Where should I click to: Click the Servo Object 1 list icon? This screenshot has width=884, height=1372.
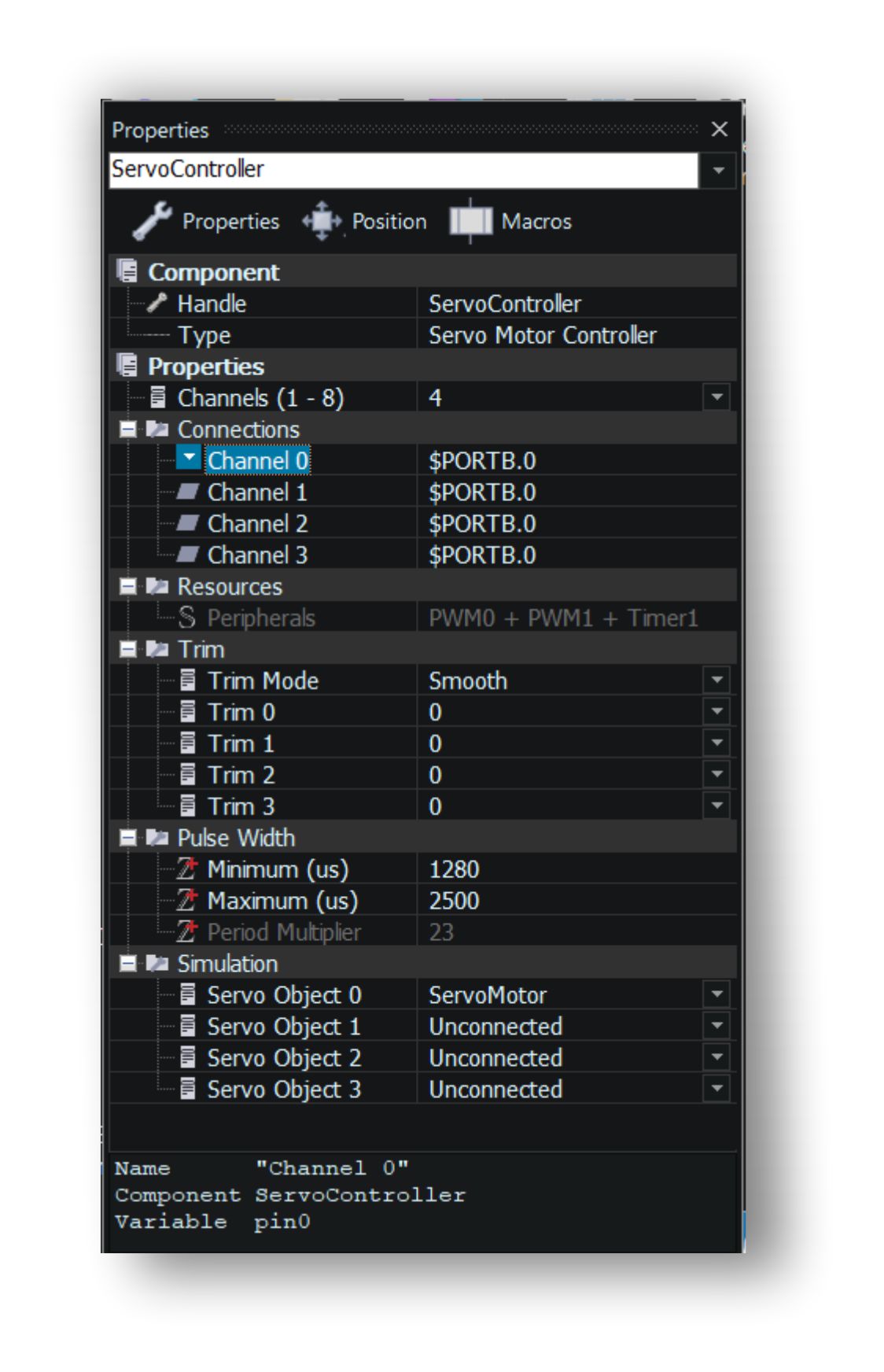pos(187,1026)
